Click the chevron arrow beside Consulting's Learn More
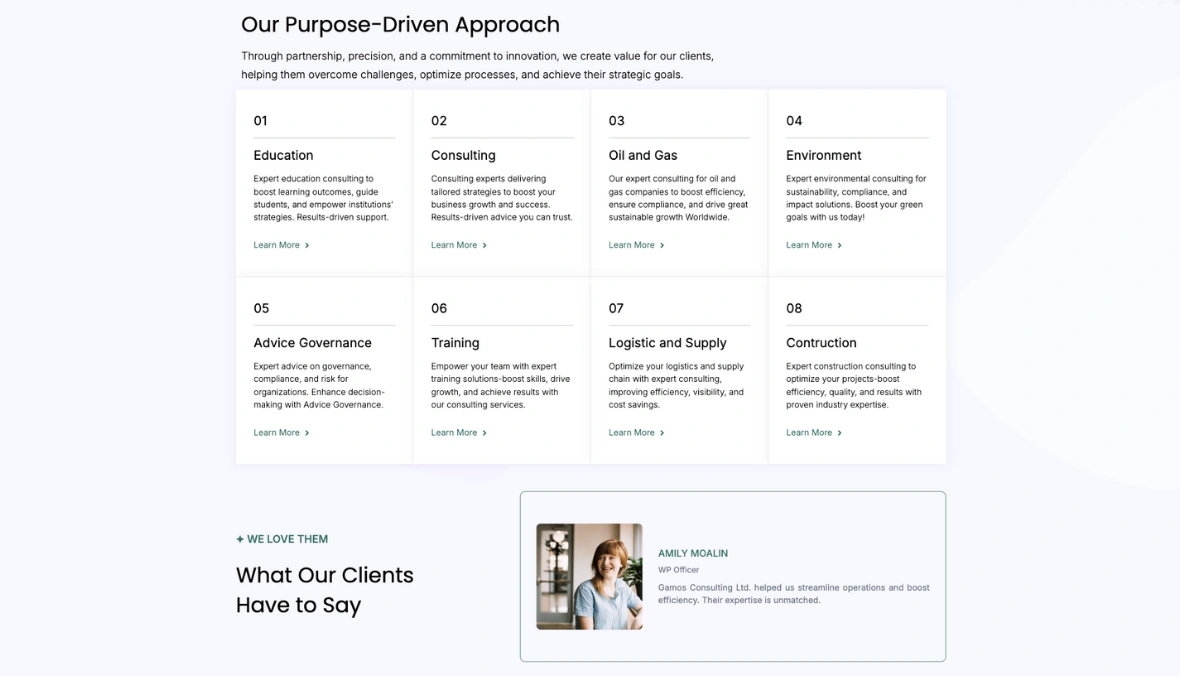Image resolution: width=1180 pixels, height=676 pixels. pyautogui.click(x=485, y=245)
